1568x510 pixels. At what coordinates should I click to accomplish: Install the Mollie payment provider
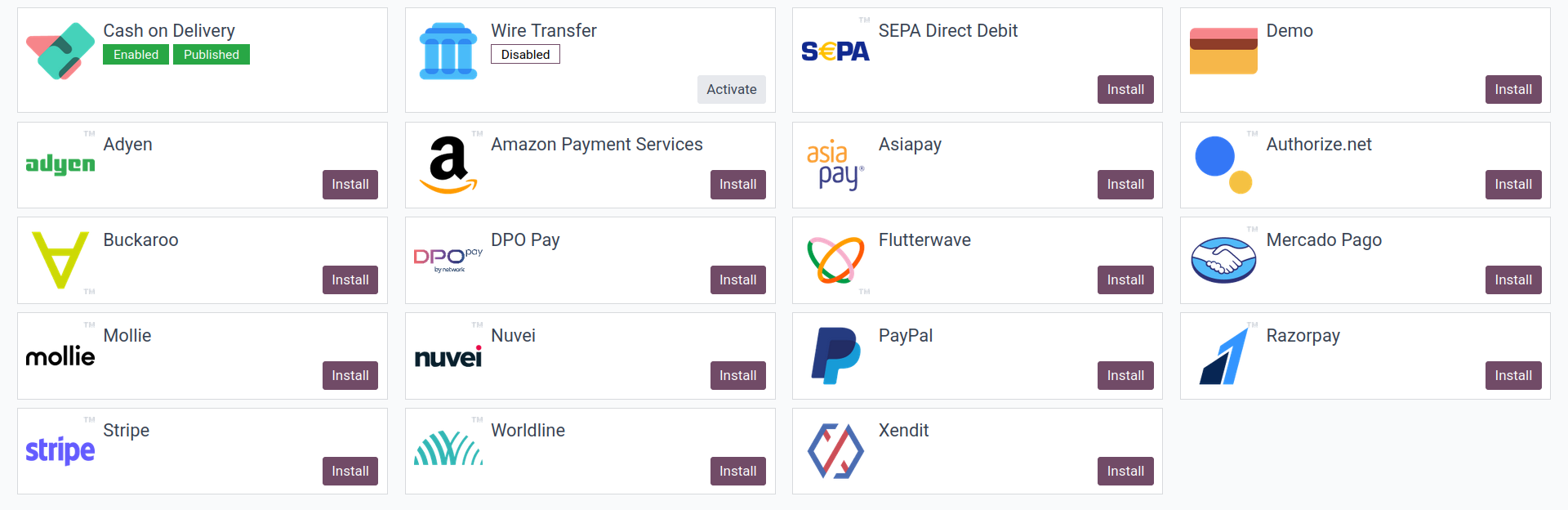[350, 376]
